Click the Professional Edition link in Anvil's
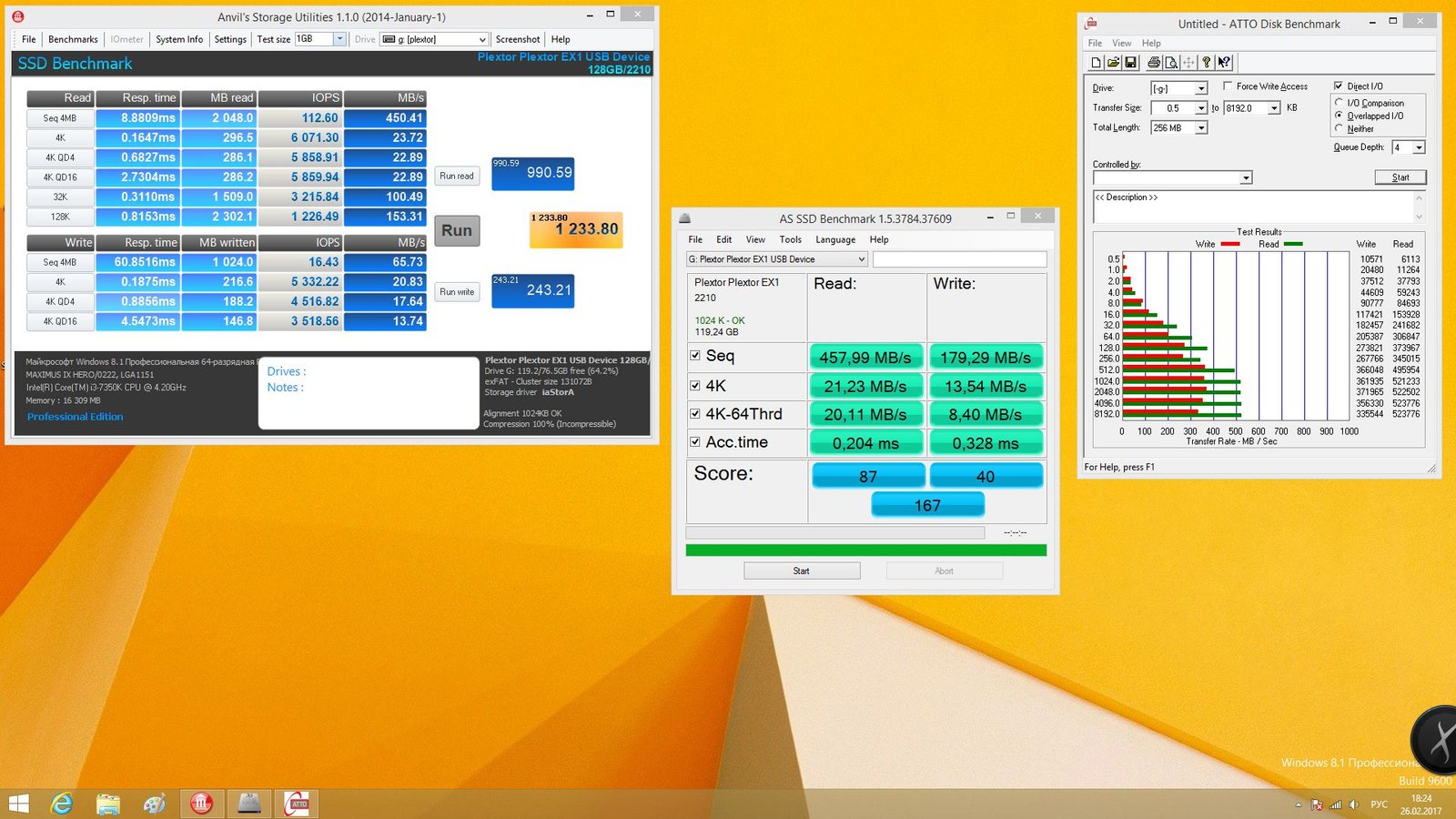The image size is (1456, 819). (x=75, y=417)
